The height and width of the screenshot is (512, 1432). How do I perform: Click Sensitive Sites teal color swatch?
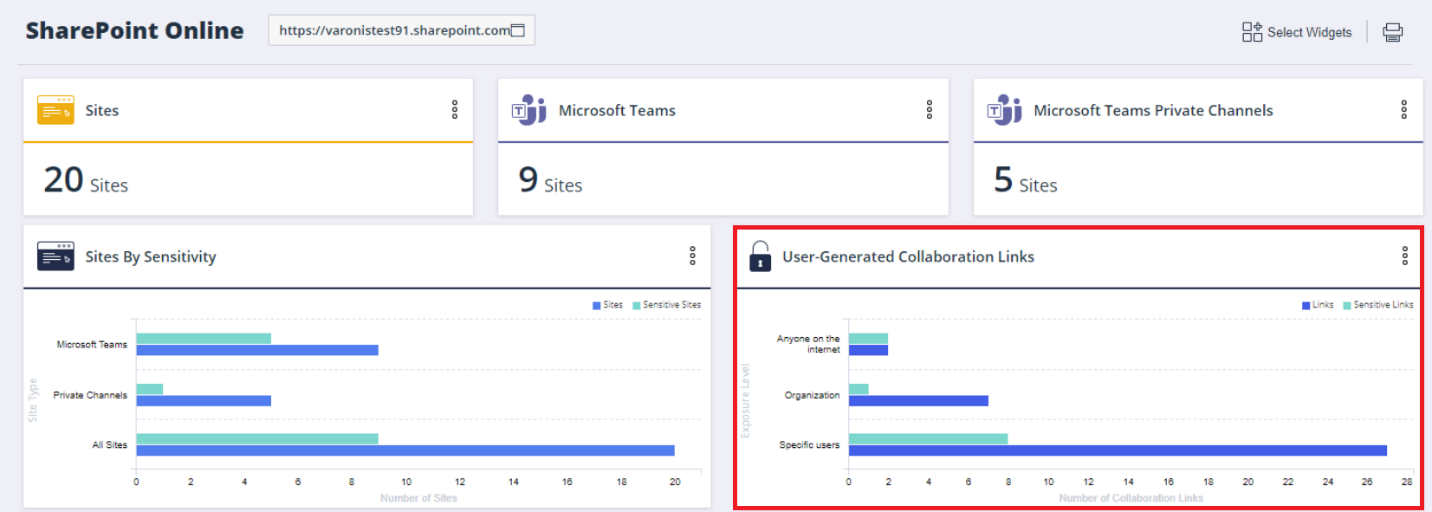point(635,305)
